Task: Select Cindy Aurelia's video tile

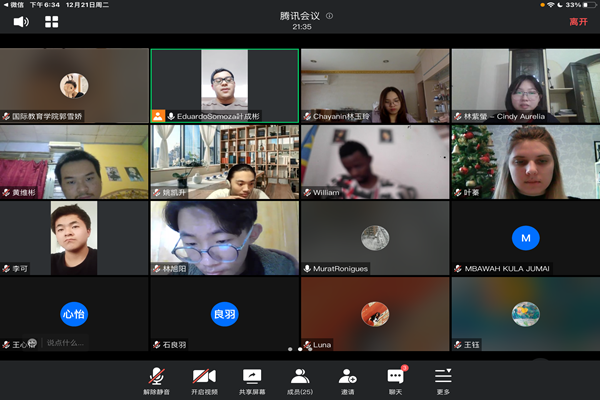Action: 525,85
